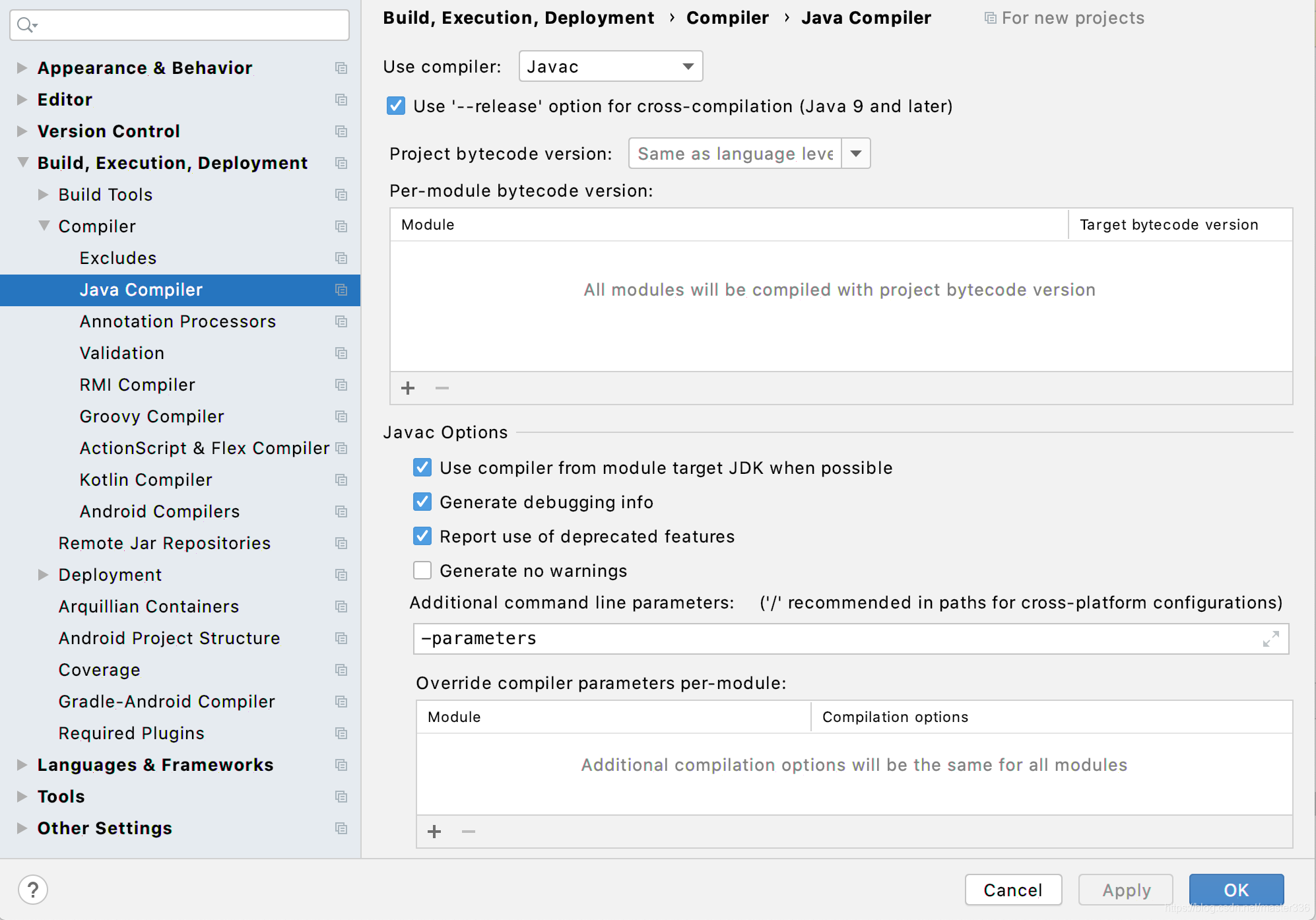The image size is (1316, 920).
Task: Expand the Version Control section
Action: click(22, 131)
